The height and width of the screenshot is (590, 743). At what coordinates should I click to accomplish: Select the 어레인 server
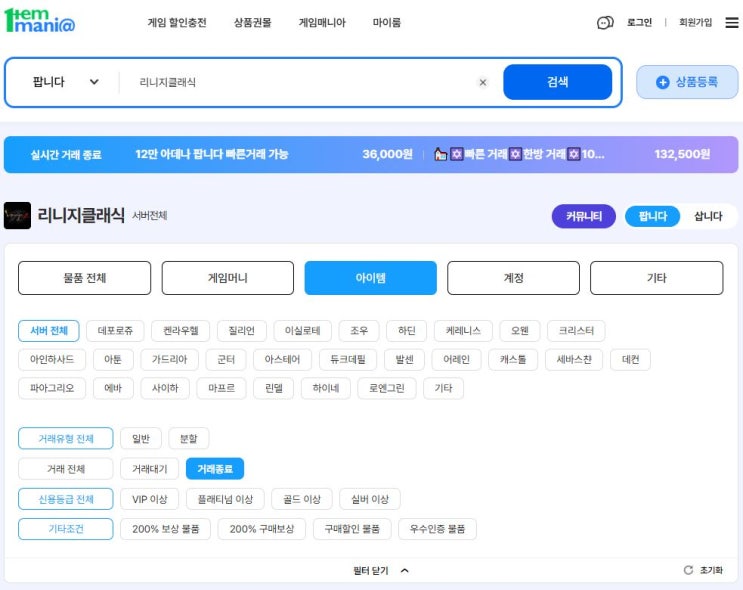coord(456,360)
